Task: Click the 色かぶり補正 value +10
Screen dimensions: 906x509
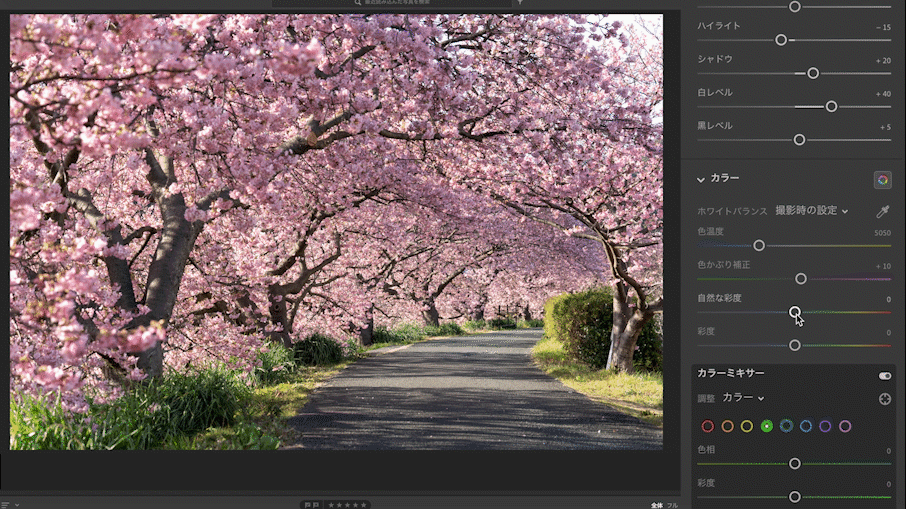Action: 883,266
